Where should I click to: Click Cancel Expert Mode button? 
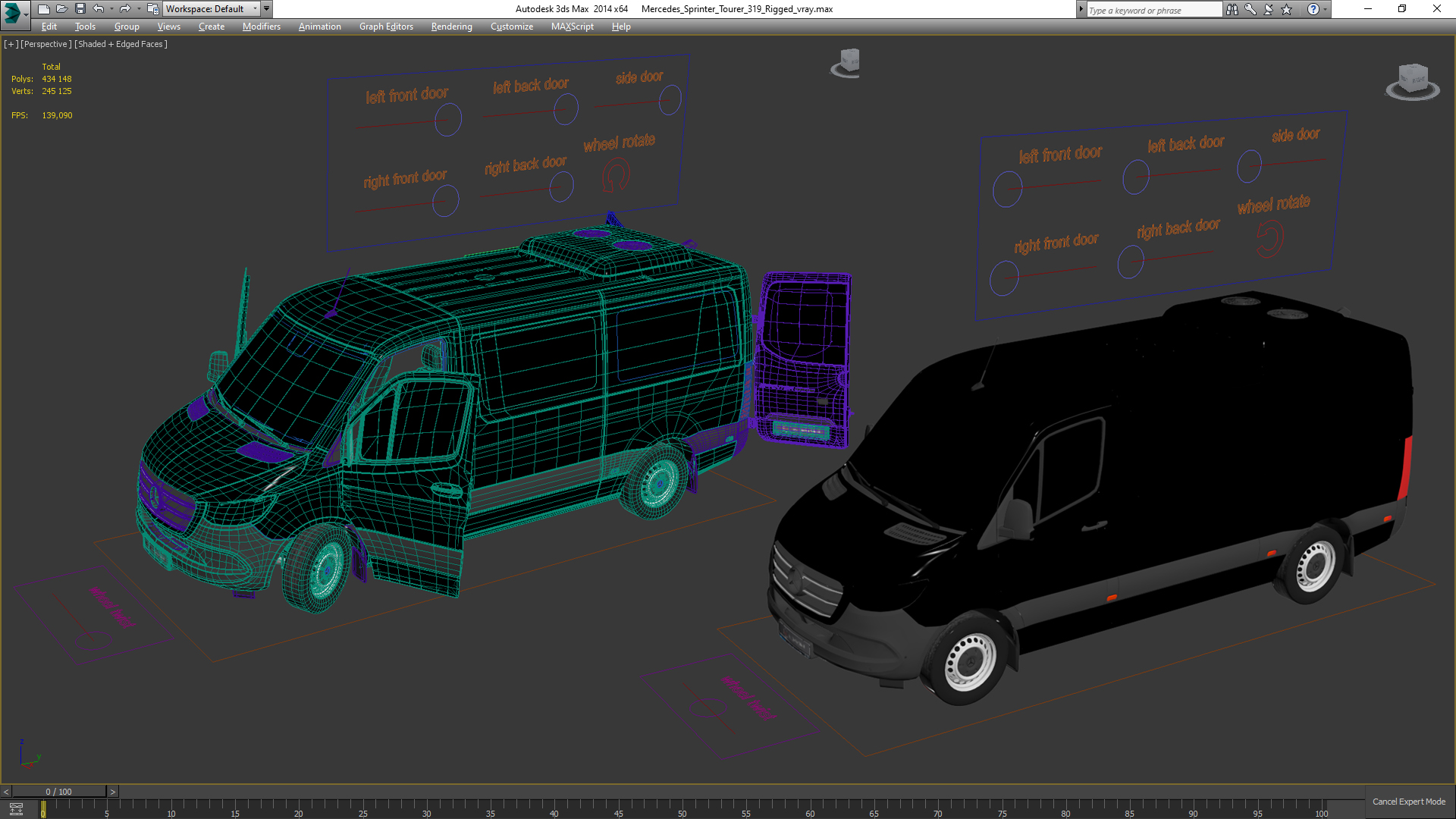1409,802
